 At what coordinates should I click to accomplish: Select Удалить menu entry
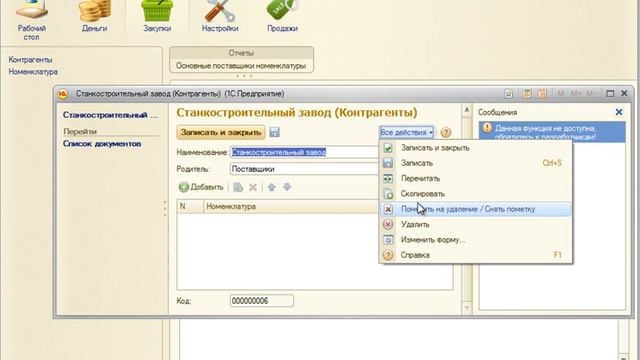[x=476, y=224]
